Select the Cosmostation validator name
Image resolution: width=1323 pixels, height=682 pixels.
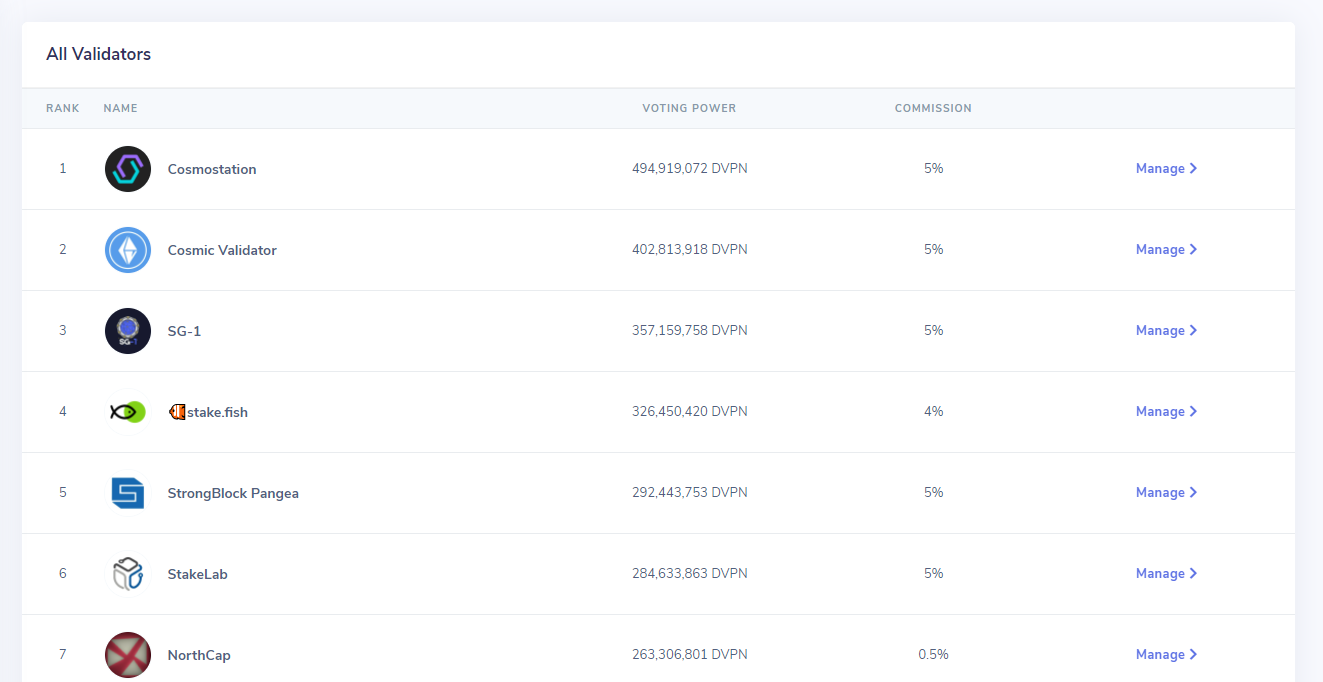(x=212, y=170)
